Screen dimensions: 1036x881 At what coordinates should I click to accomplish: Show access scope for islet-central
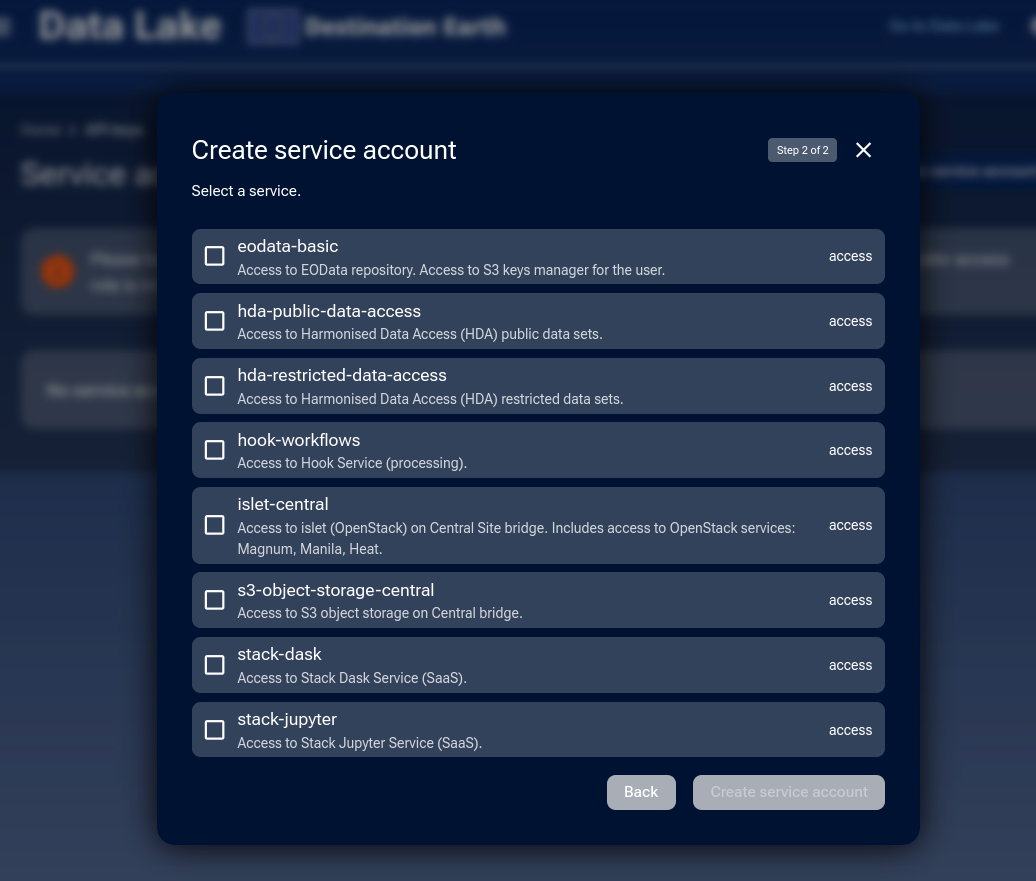(850, 525)
